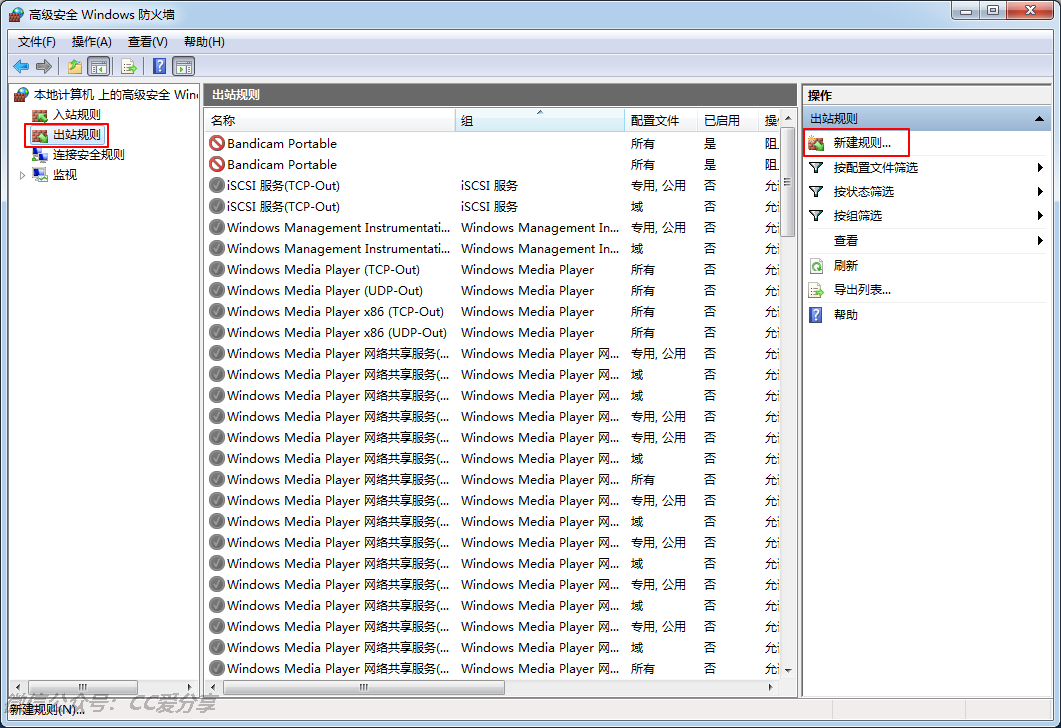Click the blue Help toolbar icon
The image size is (1061, 728).
point(160,66)
